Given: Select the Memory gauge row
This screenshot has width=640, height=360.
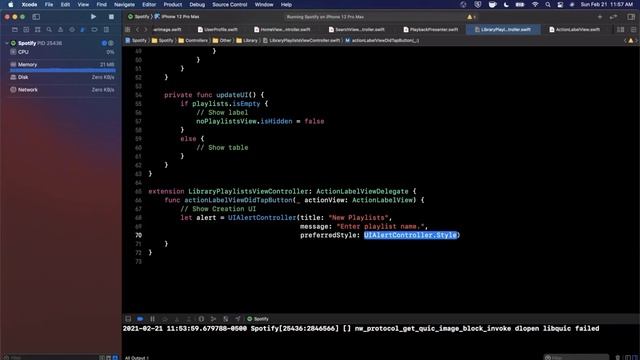Looking at the screenshot, I should (x=62, y=64).
